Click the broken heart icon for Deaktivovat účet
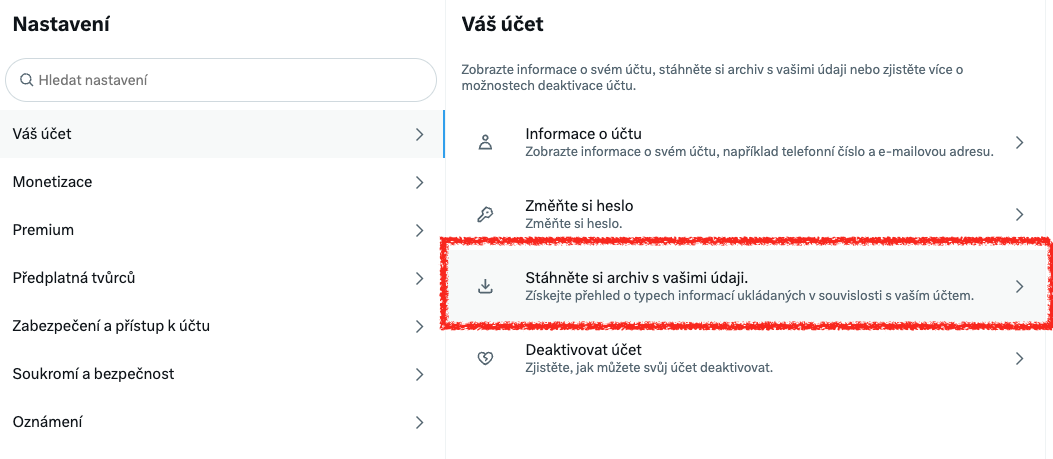The height and width of the screenshot is (459, 1053). pyautogui.click(x=486, y=358)
